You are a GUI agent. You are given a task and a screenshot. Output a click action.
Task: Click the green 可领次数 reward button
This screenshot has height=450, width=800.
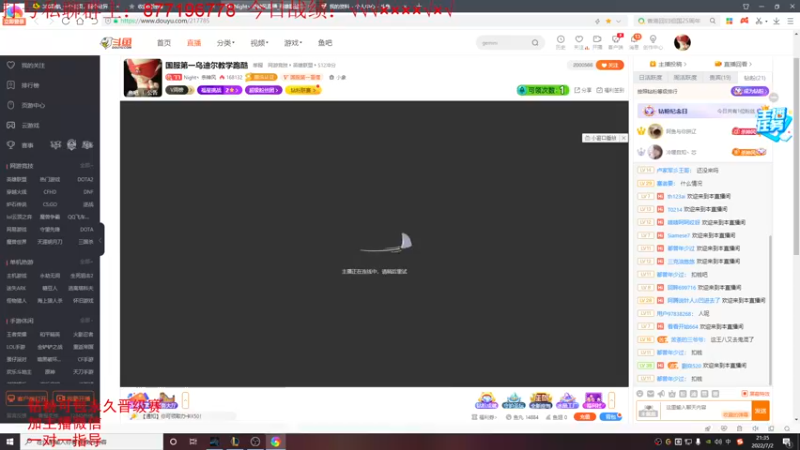coord(543,90)
